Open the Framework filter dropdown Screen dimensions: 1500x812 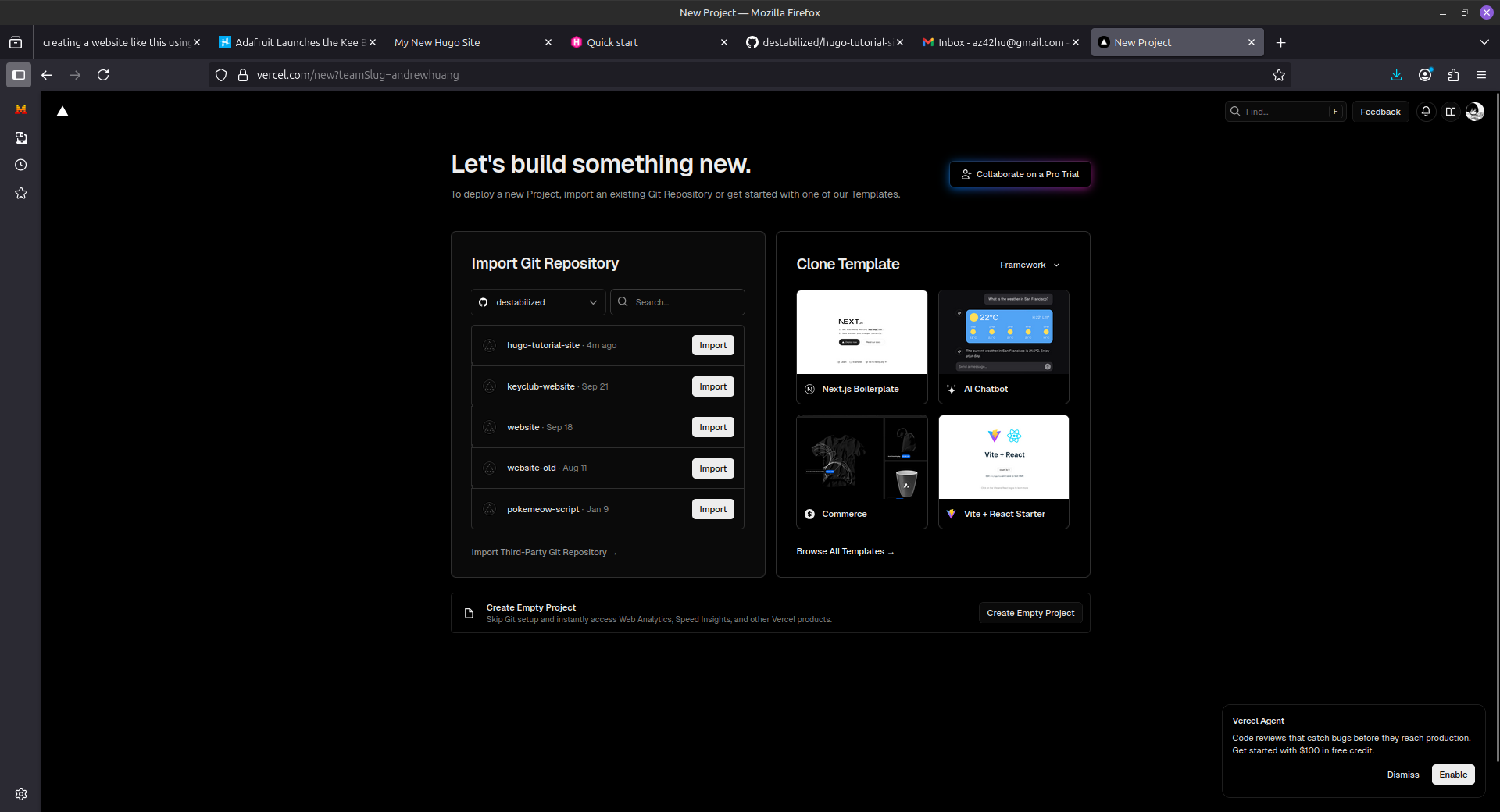tap(1030, 265)
